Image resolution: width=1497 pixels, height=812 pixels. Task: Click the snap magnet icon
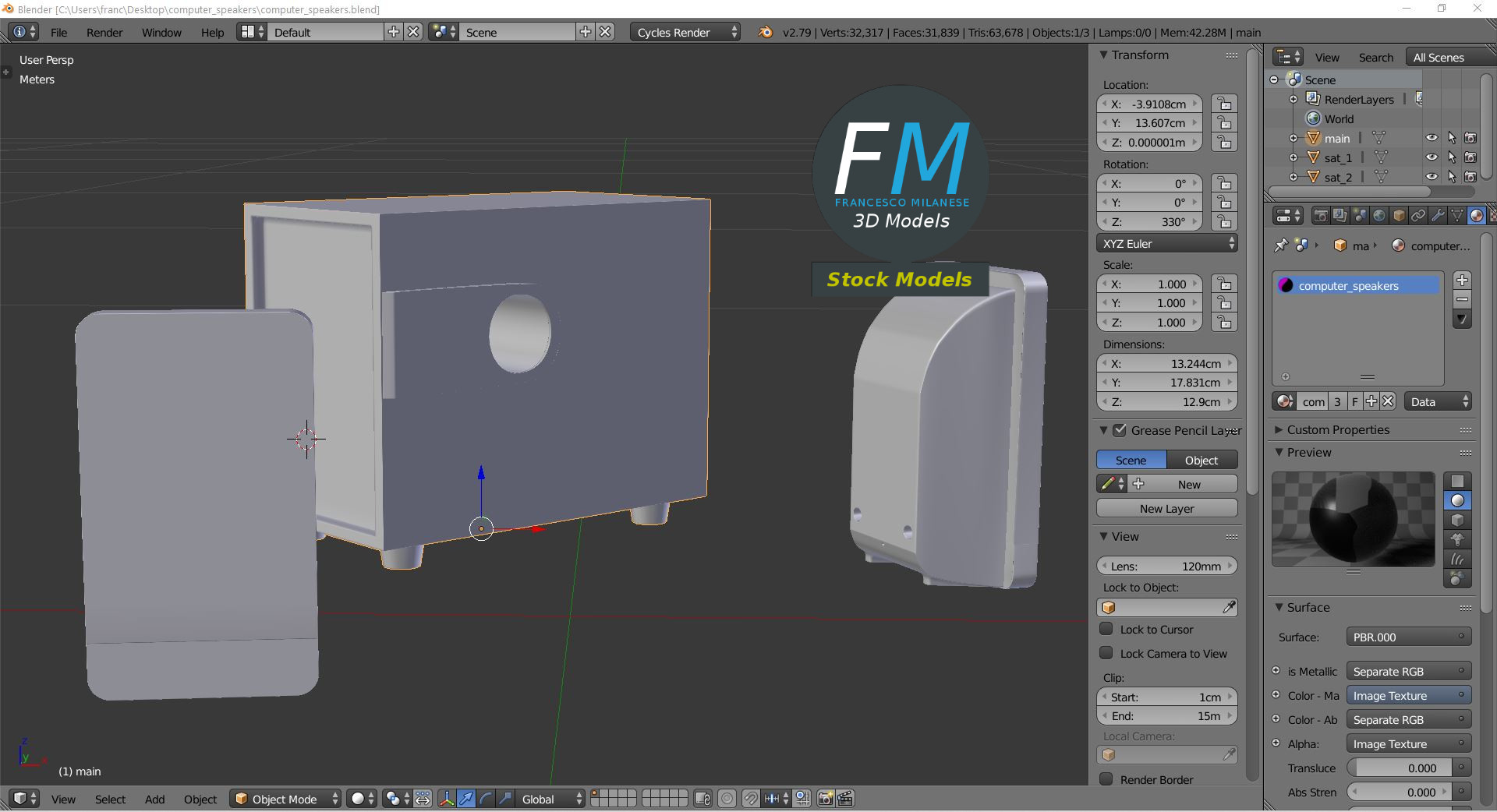point(750,799)
